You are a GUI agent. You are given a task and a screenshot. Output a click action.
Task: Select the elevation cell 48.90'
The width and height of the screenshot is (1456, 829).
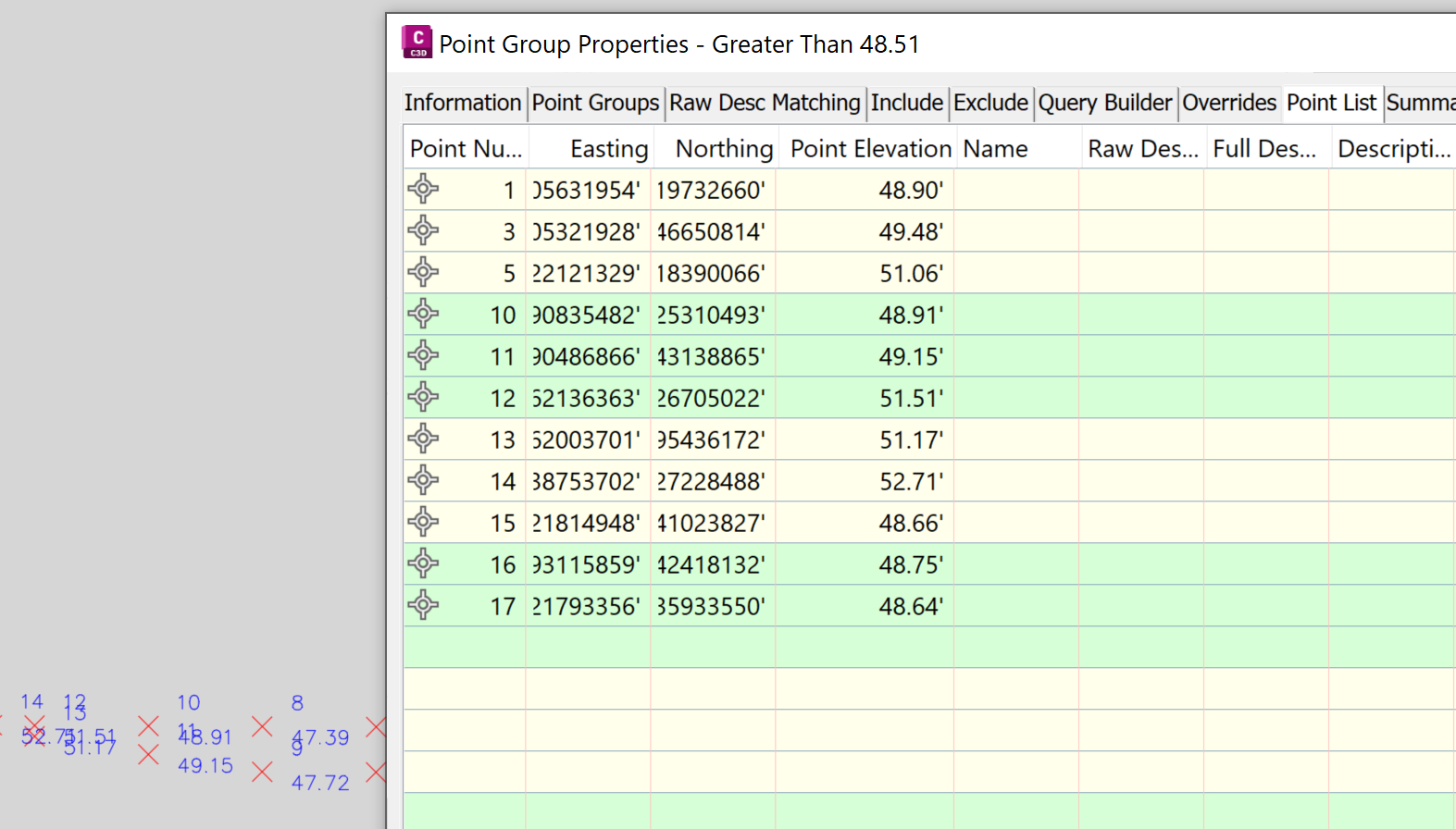point(865,190)
